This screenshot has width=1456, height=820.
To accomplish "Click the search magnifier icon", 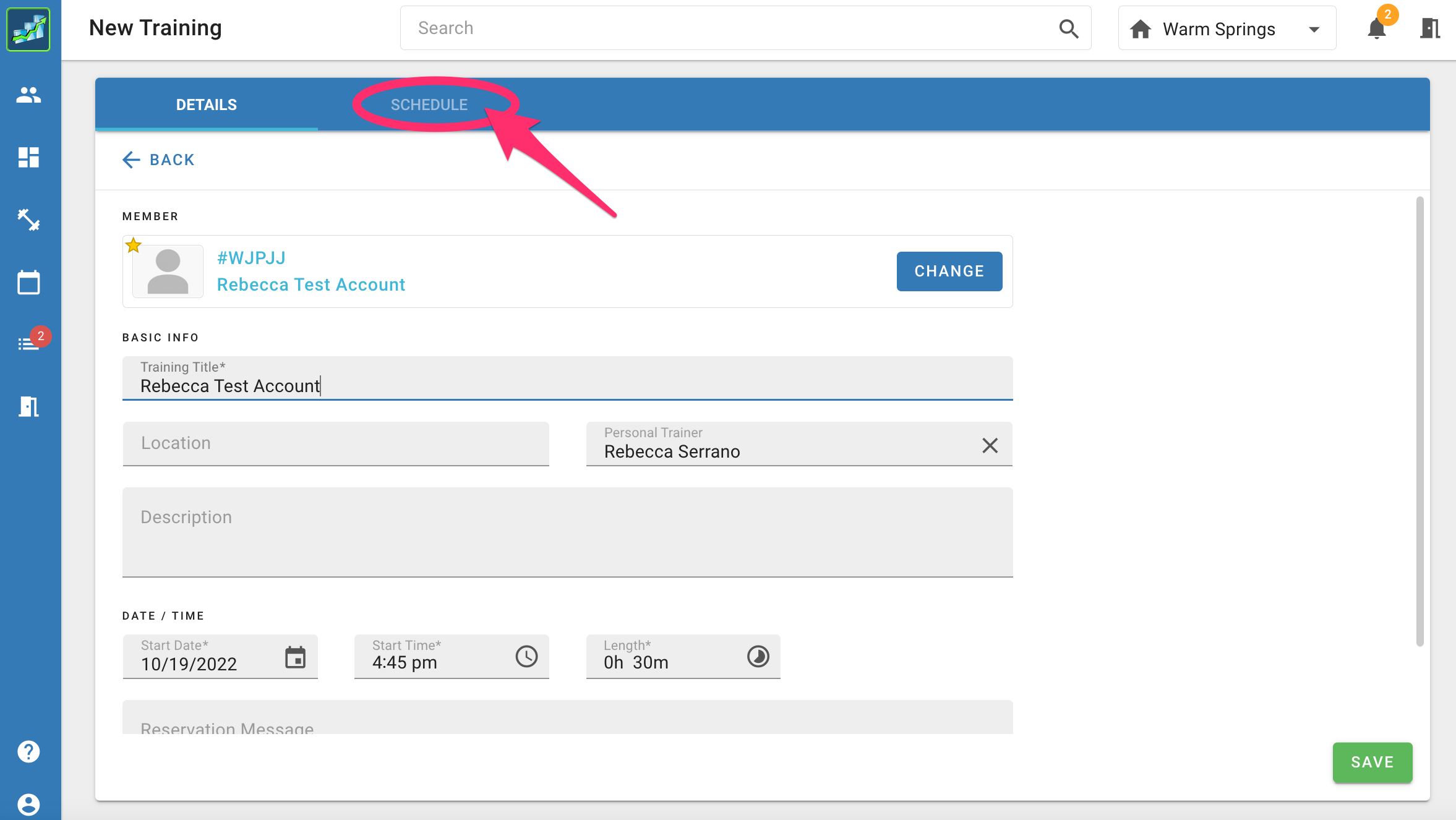I will [x=1068, y=28].
